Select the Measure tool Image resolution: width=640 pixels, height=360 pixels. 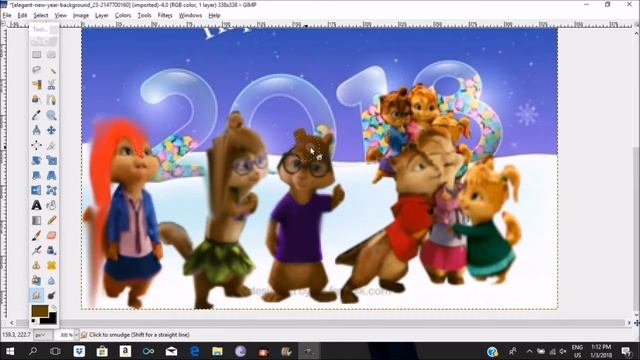tap(36, 130)
